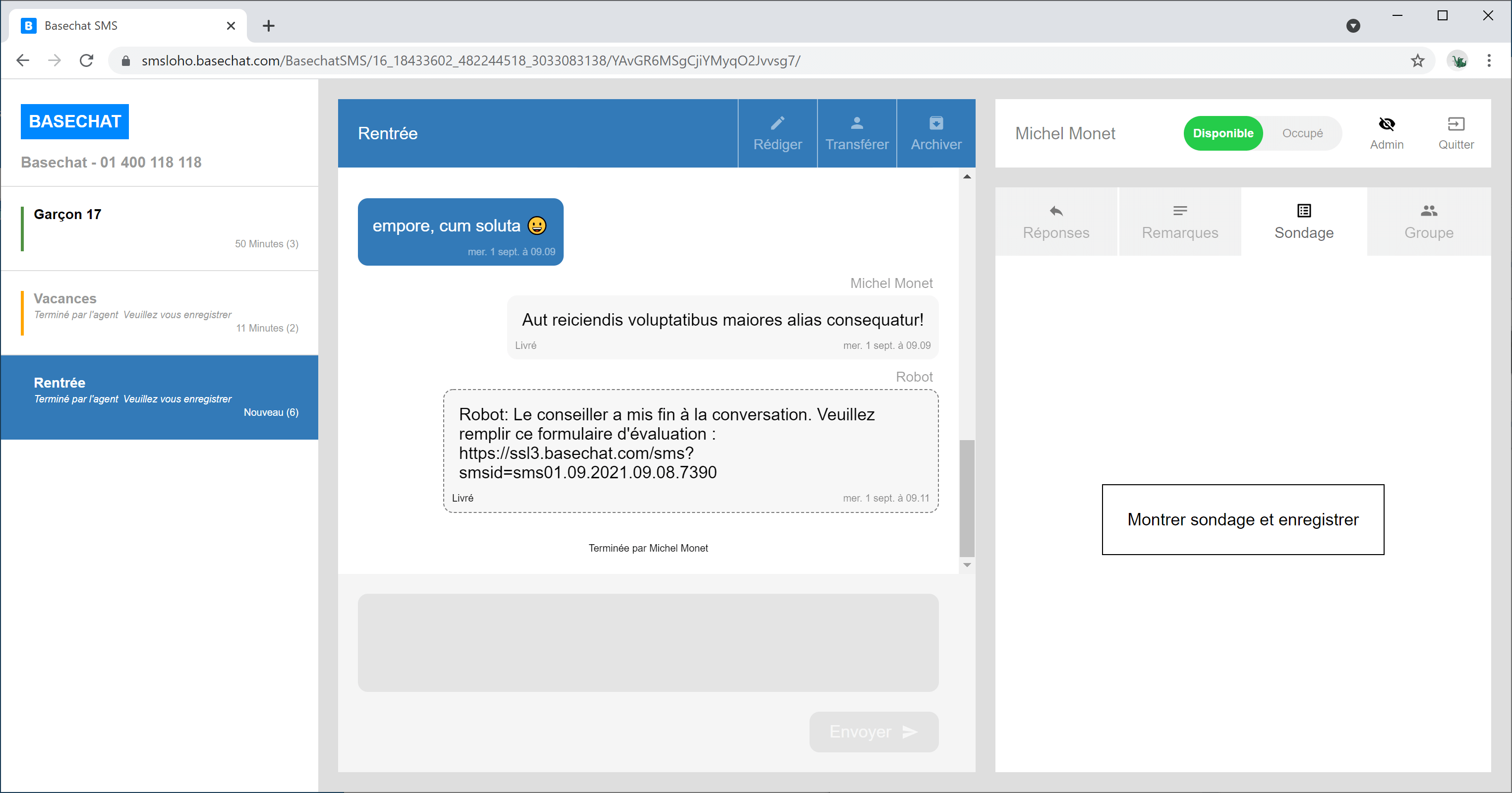Screen dimensions: 1512x793
Task: Click the Rédiger pencil icon
Action: [777, 123]
